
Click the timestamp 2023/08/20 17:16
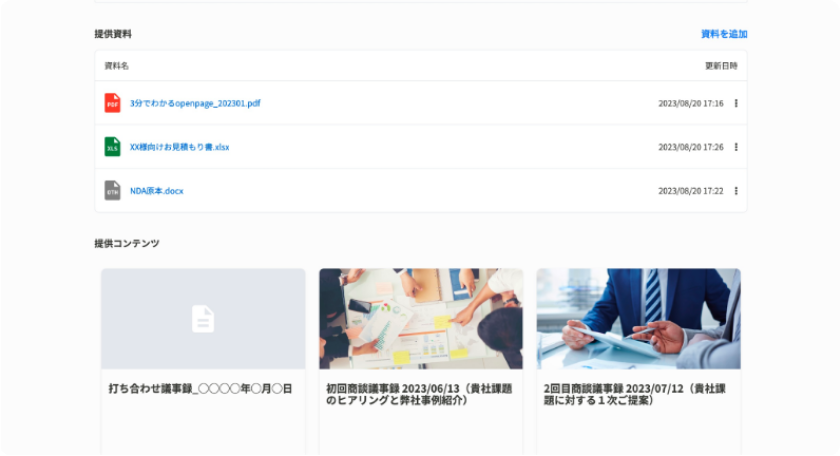[691, 103]
